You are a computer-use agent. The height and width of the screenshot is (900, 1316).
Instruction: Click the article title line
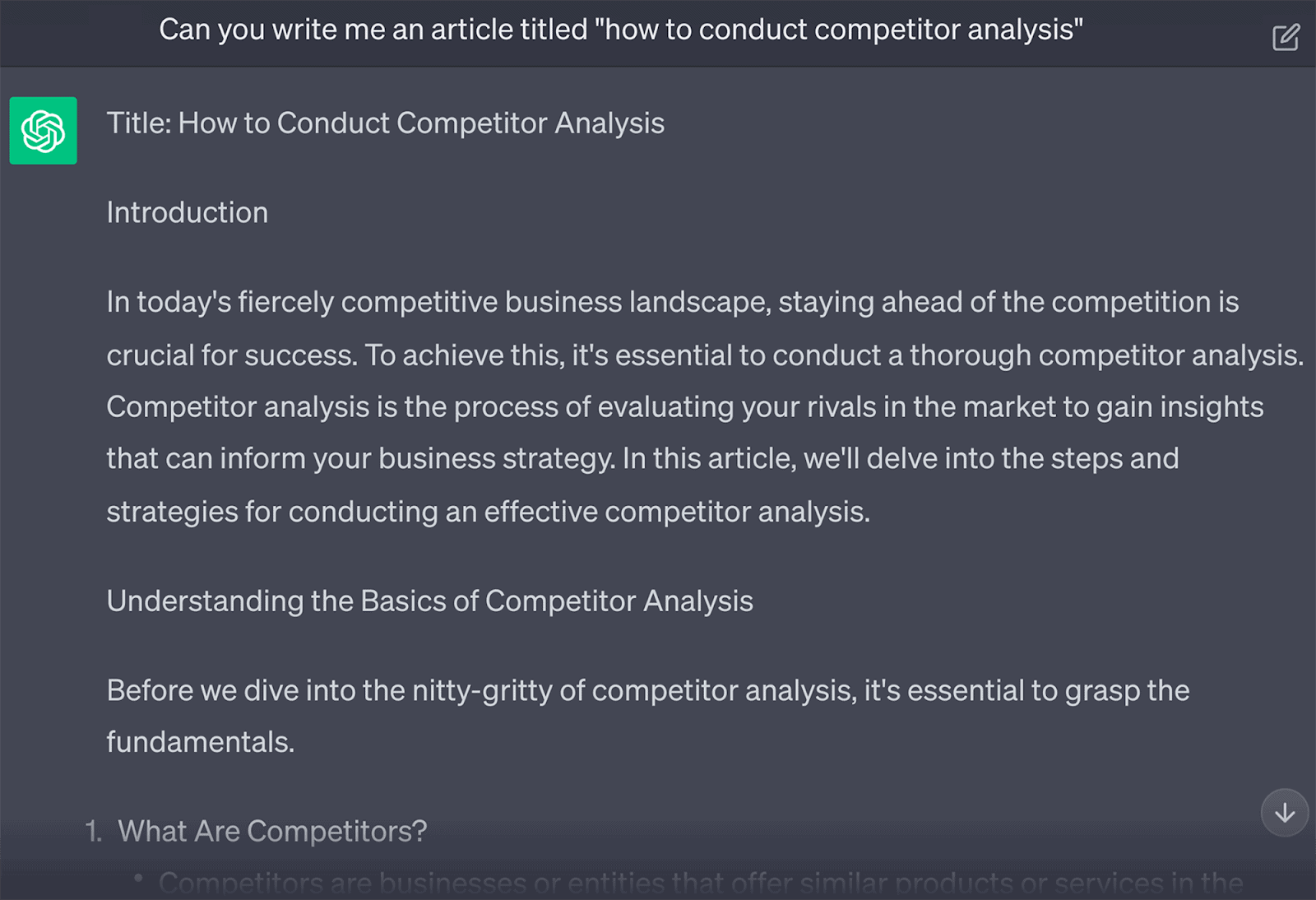(x=385, y=123)
